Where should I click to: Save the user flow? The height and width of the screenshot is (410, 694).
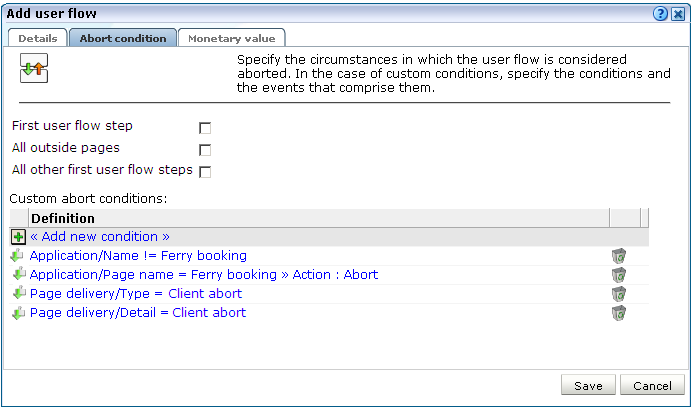[588, 385]
